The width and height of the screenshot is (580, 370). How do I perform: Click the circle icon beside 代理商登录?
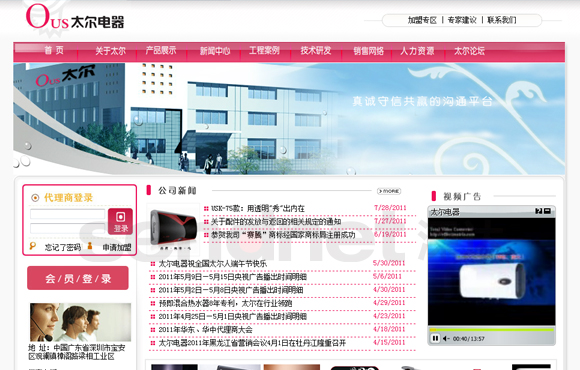35,198
